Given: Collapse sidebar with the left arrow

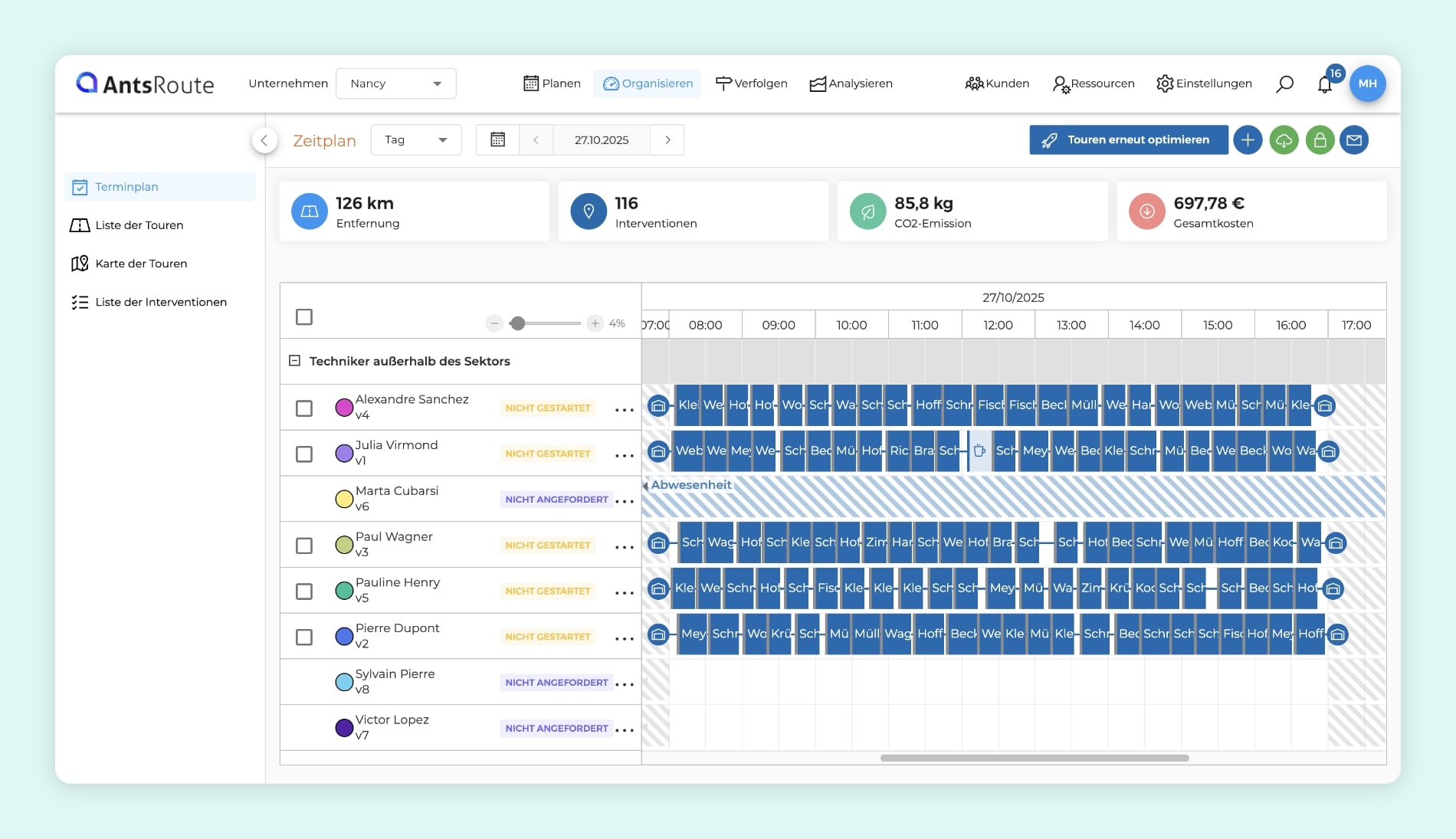Looking at the screenshot, I should tap(264, 140).
